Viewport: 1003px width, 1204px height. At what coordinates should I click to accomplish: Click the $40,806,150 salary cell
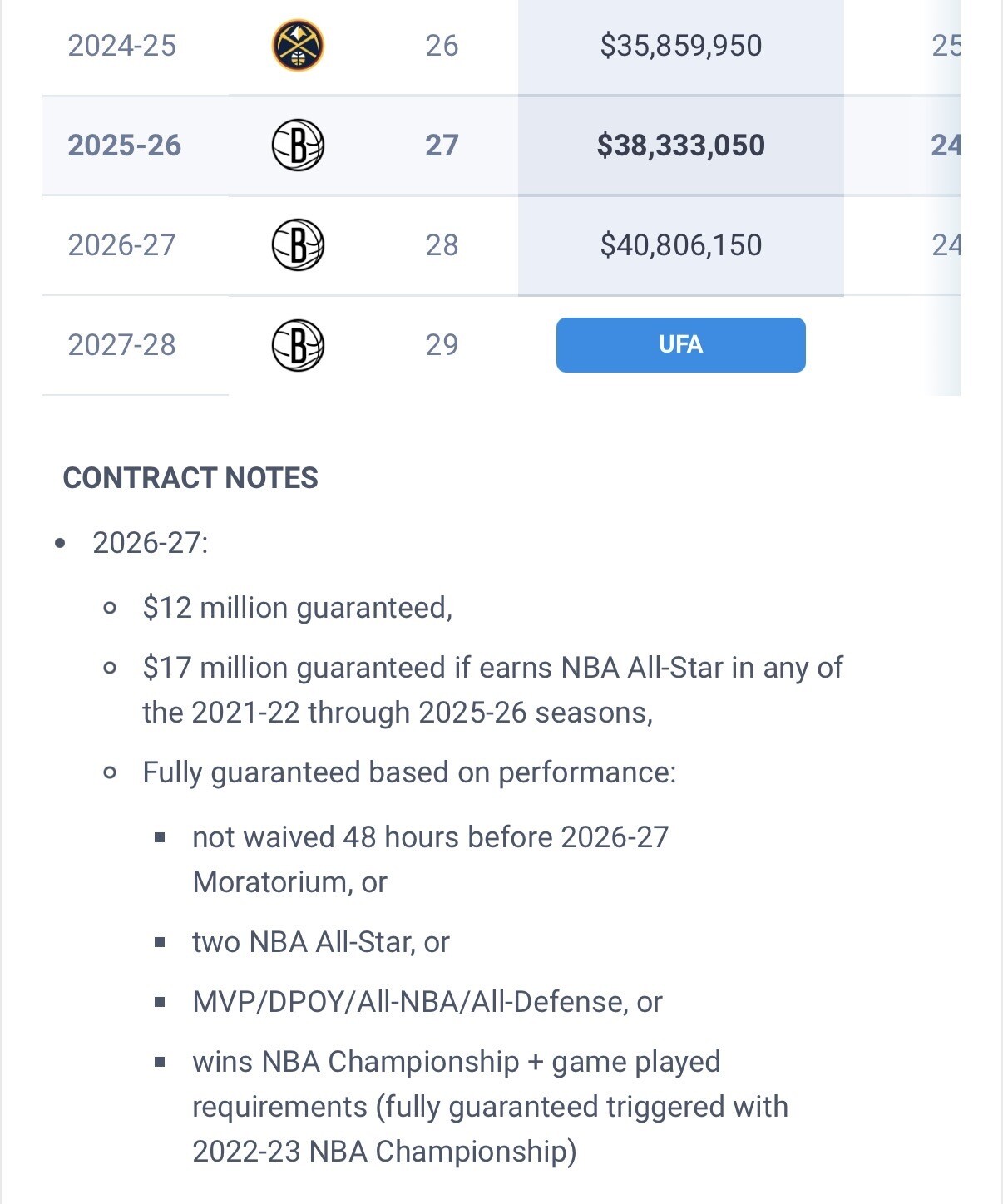click(681, 245)
